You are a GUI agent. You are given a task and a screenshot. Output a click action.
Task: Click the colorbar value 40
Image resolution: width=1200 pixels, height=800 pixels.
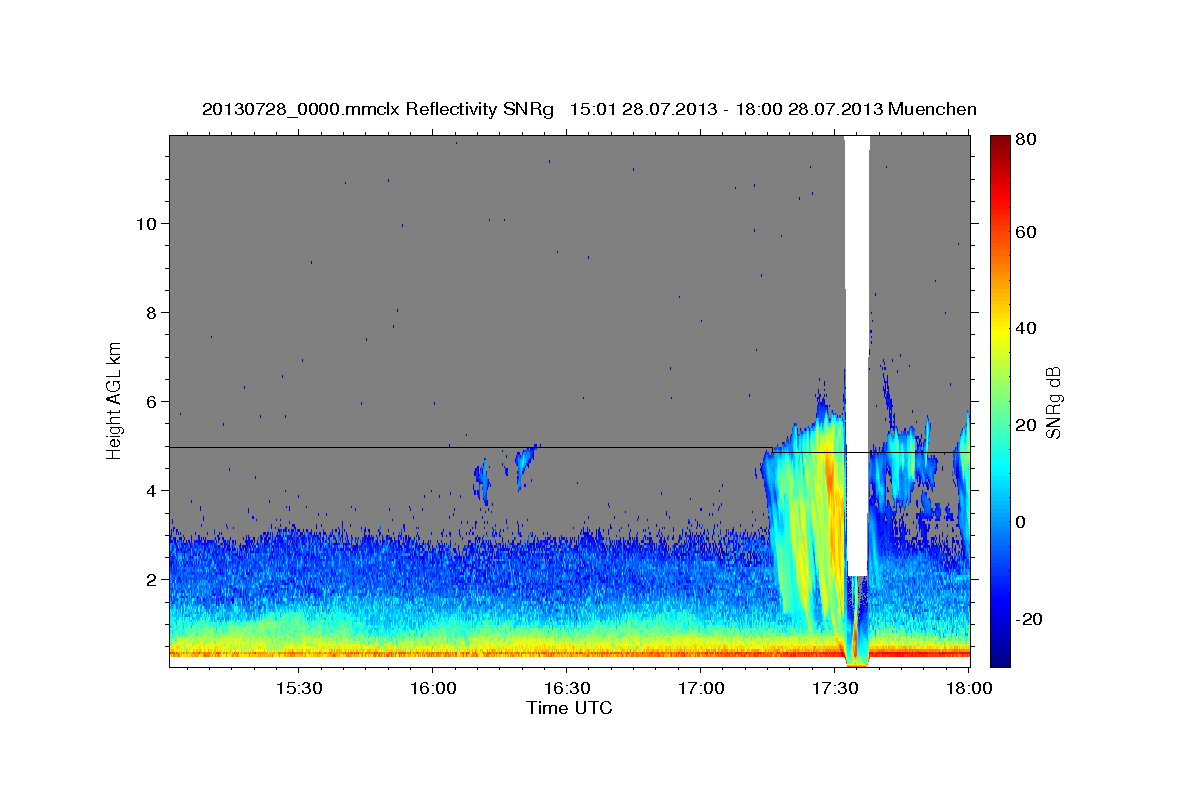(1028, 328)
